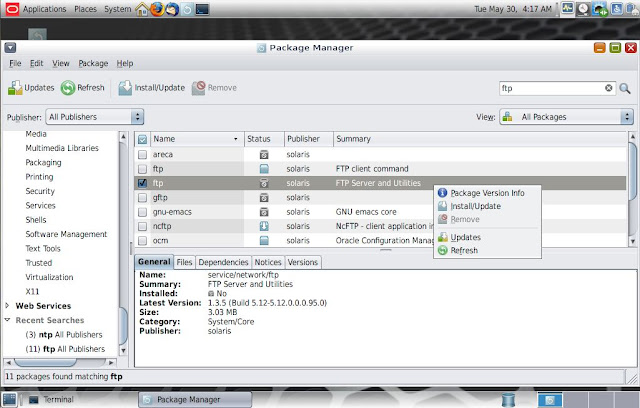Switch to the Notices tab
The height and width of the screenshot is (408, 640).
[268, 262]
